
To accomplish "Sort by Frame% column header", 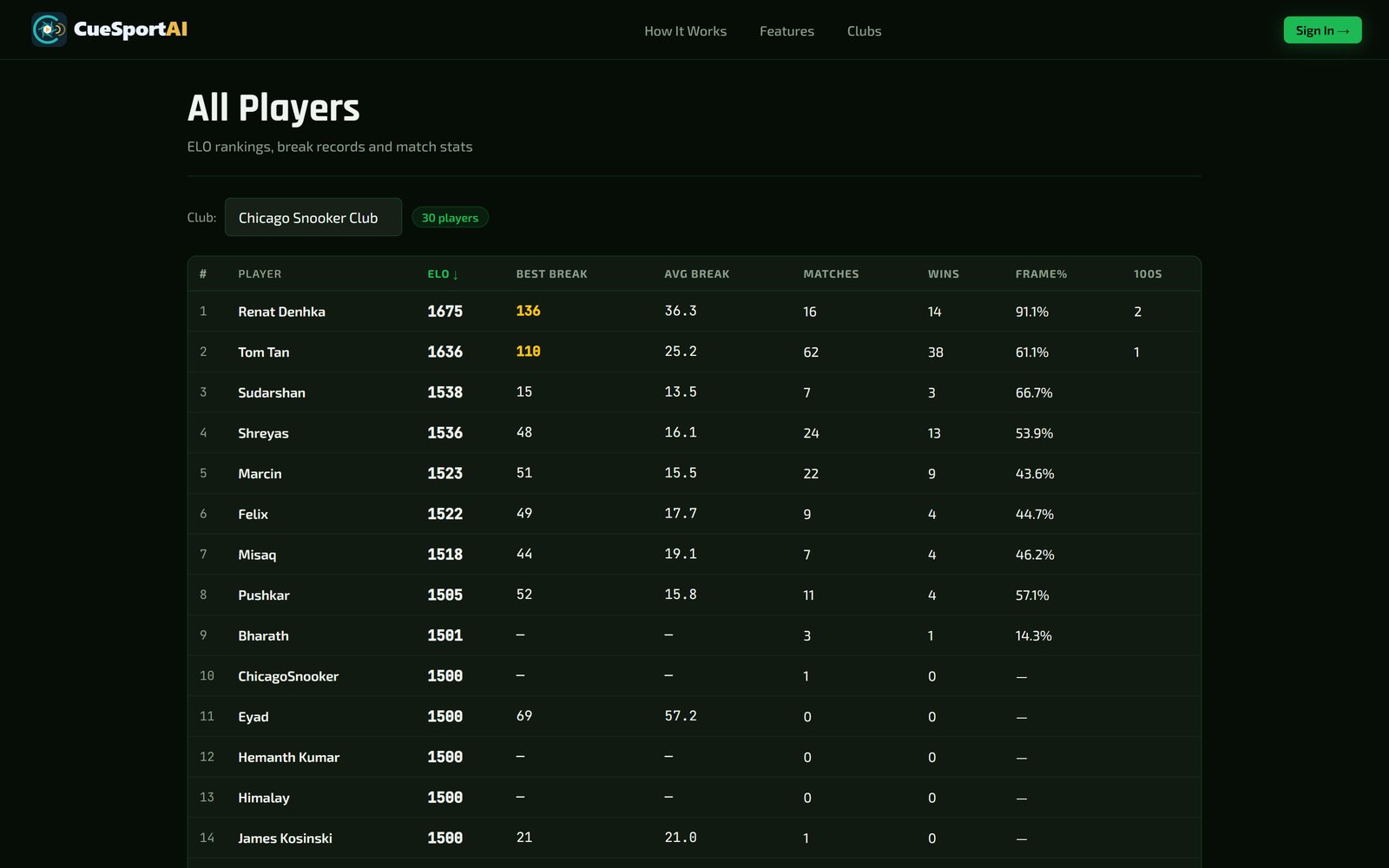I will [1041, 274].
